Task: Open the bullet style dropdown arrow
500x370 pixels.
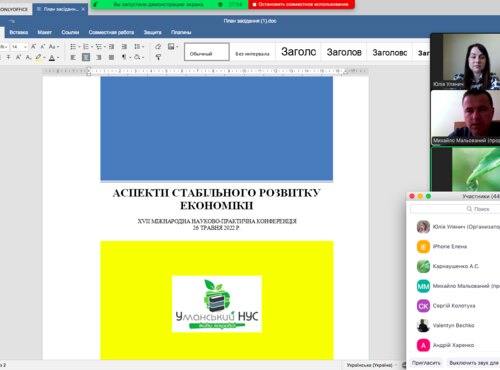Action: (x=79, y=47)
